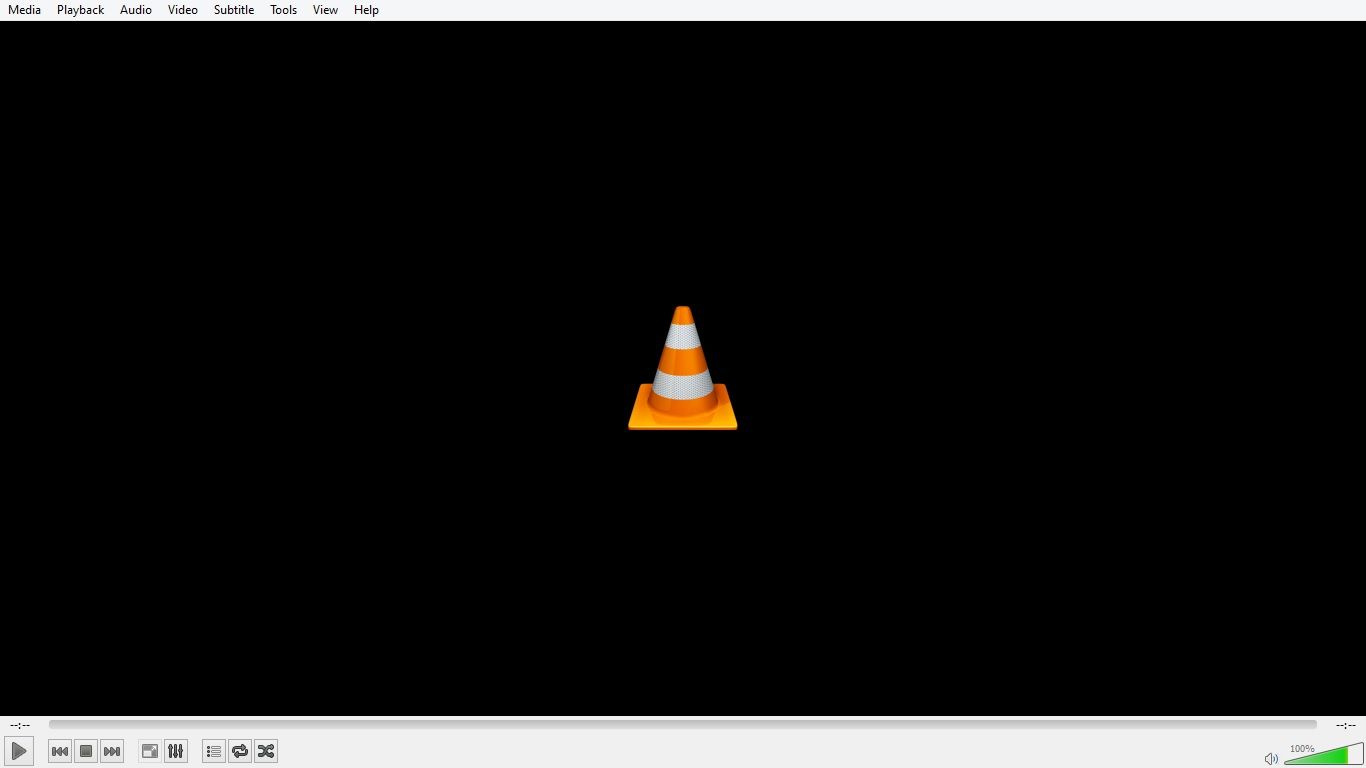Click the seek bar progress track
1366x768 pixels.
683,725
